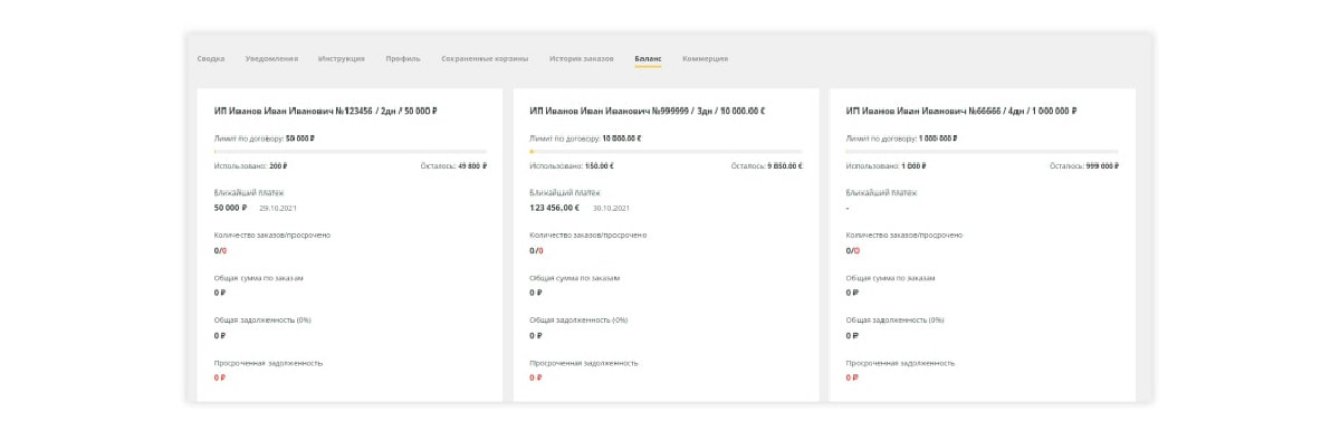The height and width of the screenshot is (438, 1340).
Task: Click the payment date 30.10.2021
Action: (612, 208)
